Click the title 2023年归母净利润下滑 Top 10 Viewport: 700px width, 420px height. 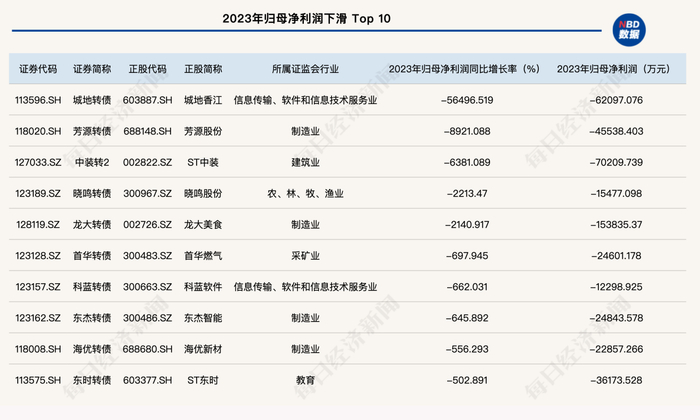306,18
